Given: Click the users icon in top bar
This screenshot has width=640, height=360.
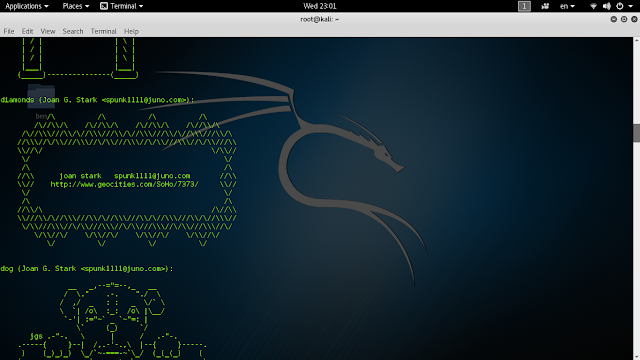Looking at the screenshot, I should coord(545,6).
